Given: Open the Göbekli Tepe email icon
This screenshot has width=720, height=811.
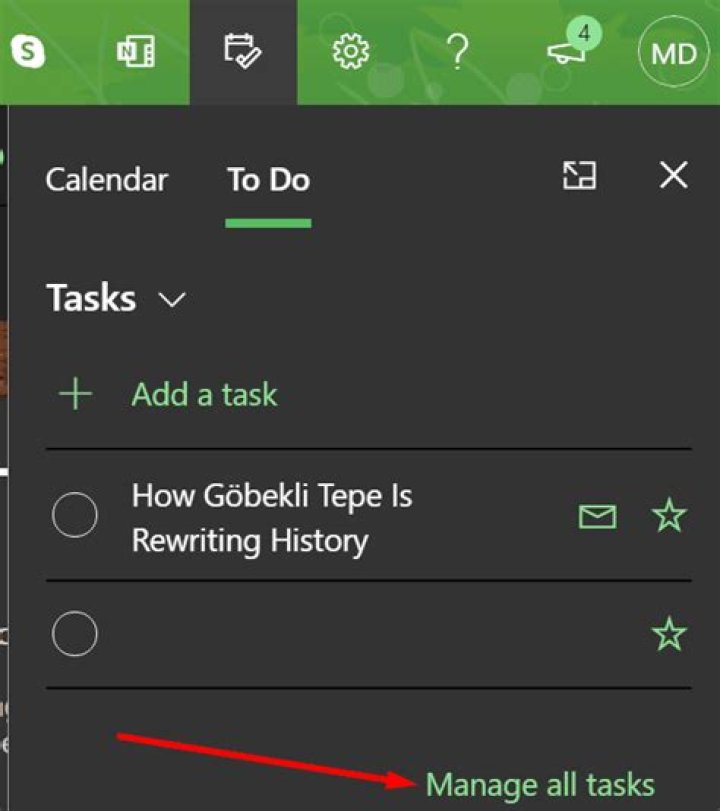Looking at the screenshot, I should click(597, 517).
